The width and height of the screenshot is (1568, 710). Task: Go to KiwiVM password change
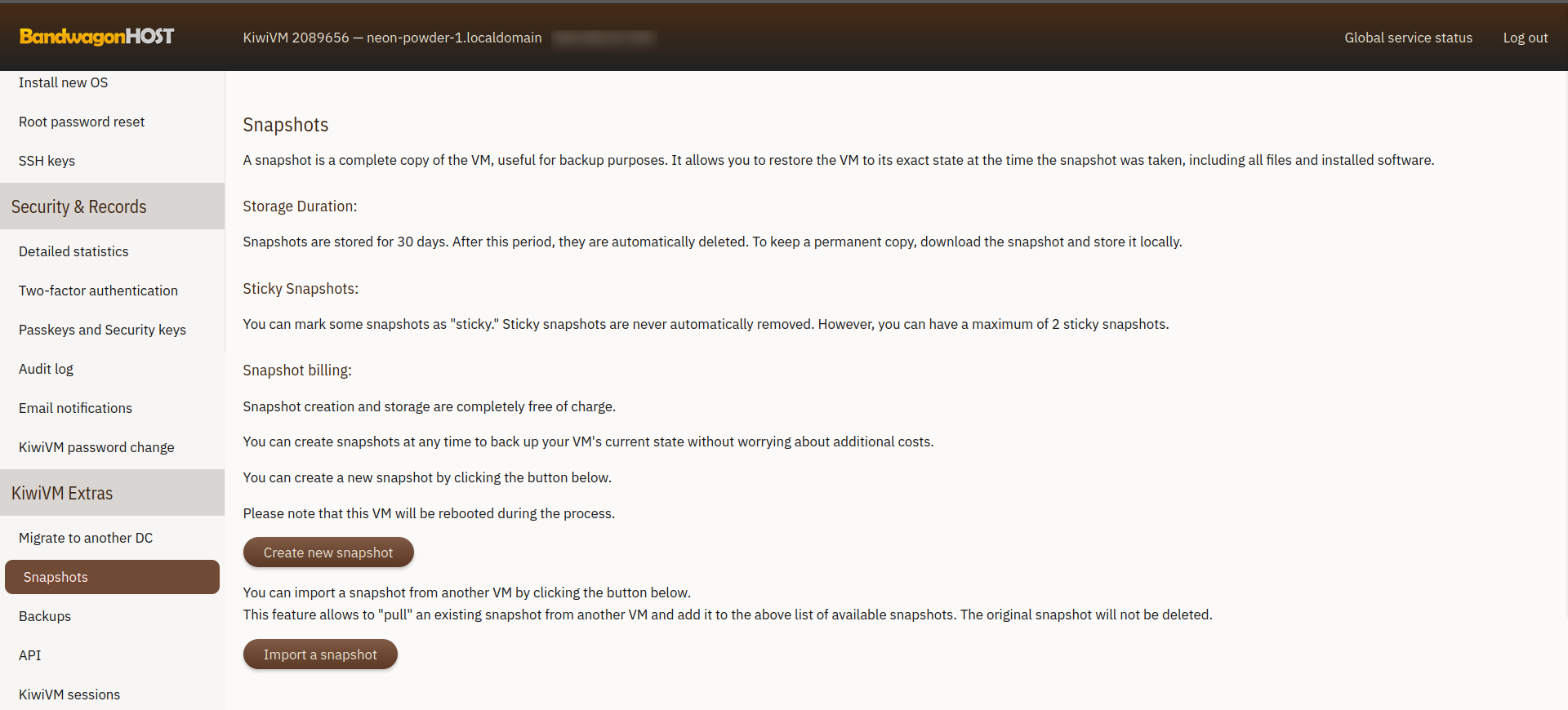coord(96,447)
